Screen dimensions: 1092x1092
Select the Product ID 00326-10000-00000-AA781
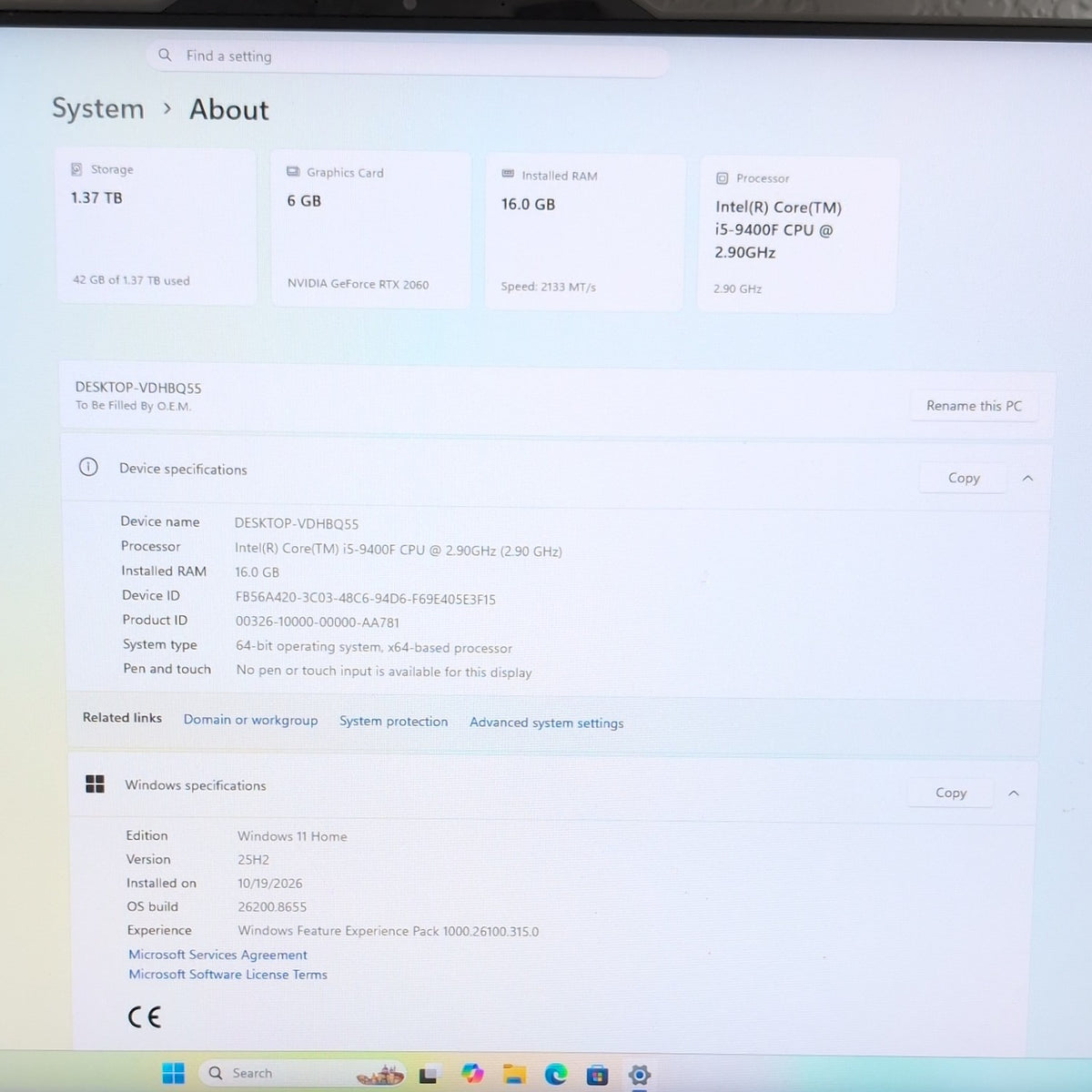point(317,622)
